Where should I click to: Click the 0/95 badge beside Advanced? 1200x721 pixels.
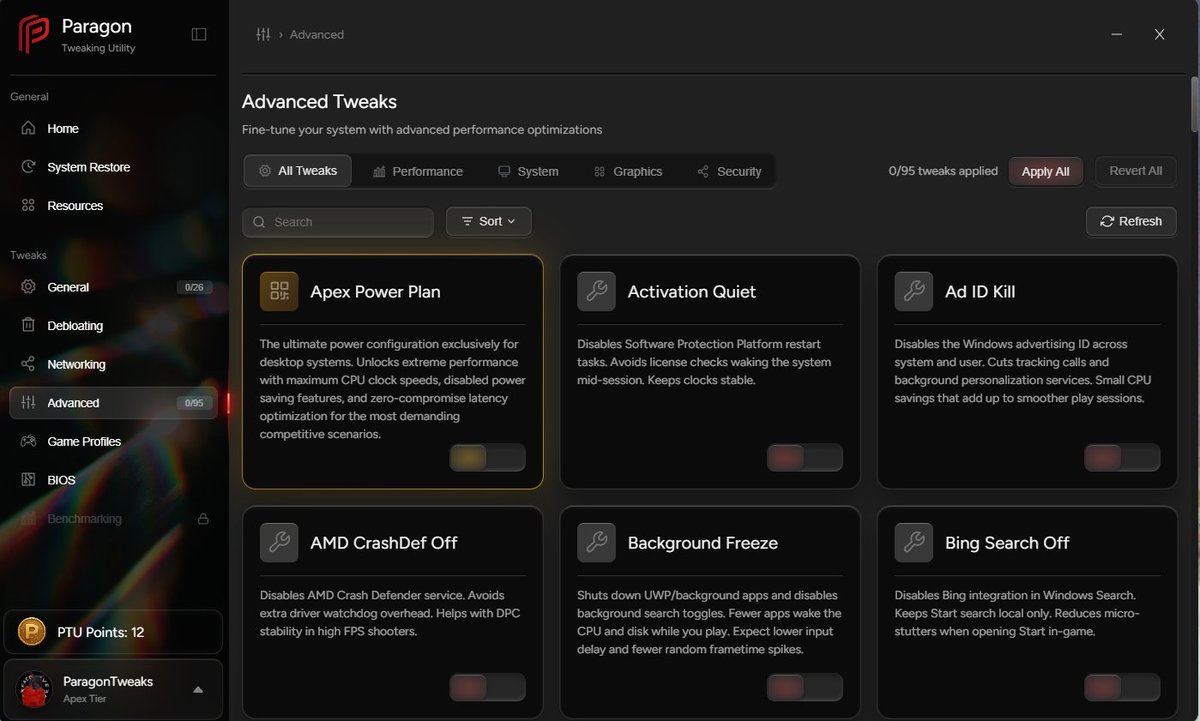[x=194, y=403]
